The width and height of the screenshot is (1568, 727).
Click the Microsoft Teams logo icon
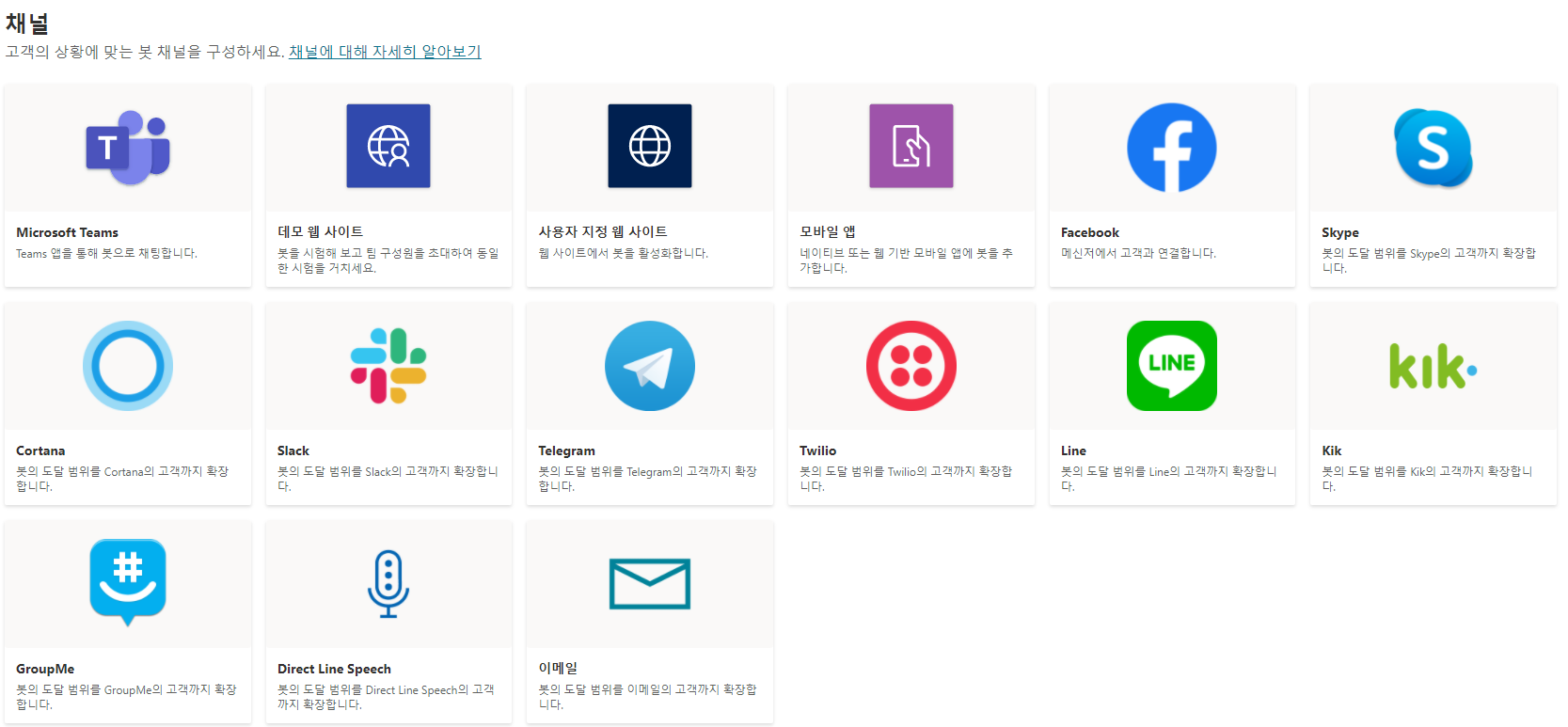tap(128, 147)
